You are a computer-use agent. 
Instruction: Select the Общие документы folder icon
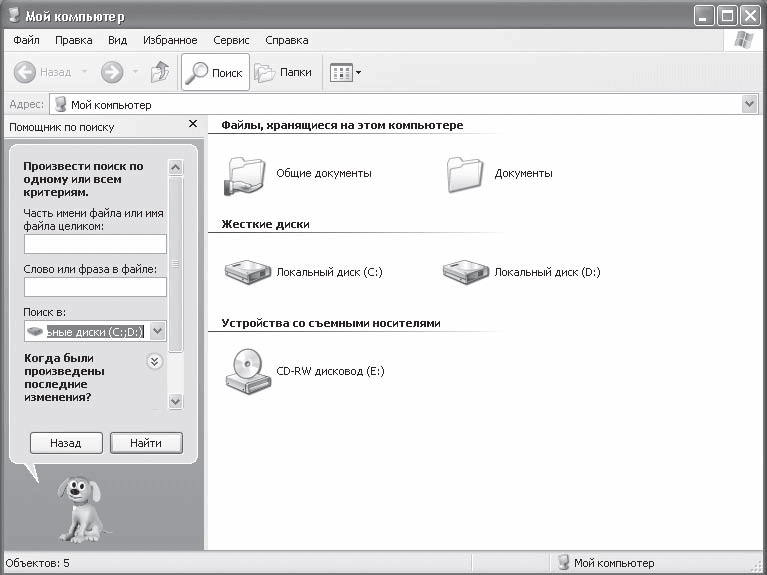[245, 175]
